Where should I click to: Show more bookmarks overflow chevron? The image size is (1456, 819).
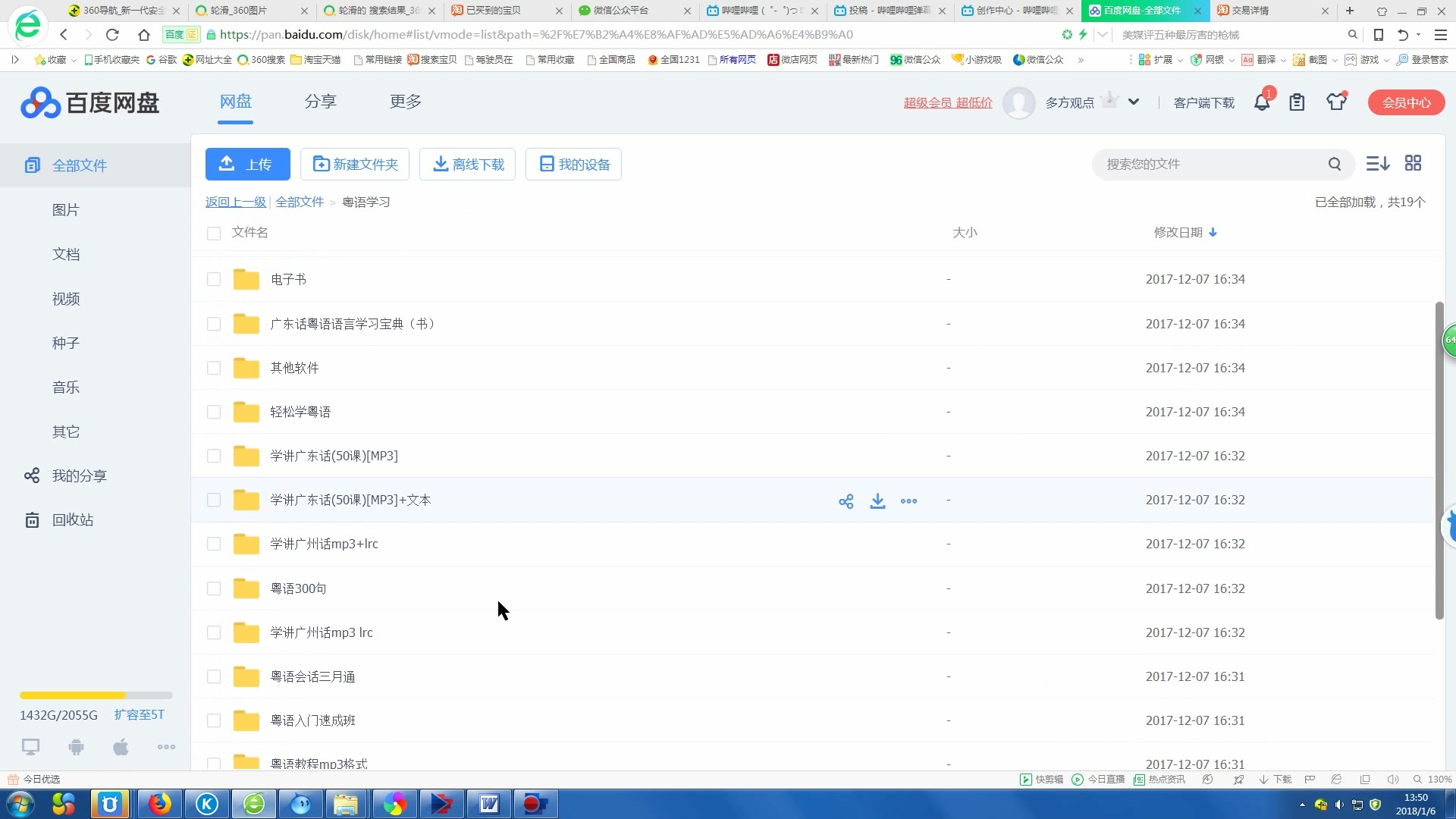(x=1081, y=60)
